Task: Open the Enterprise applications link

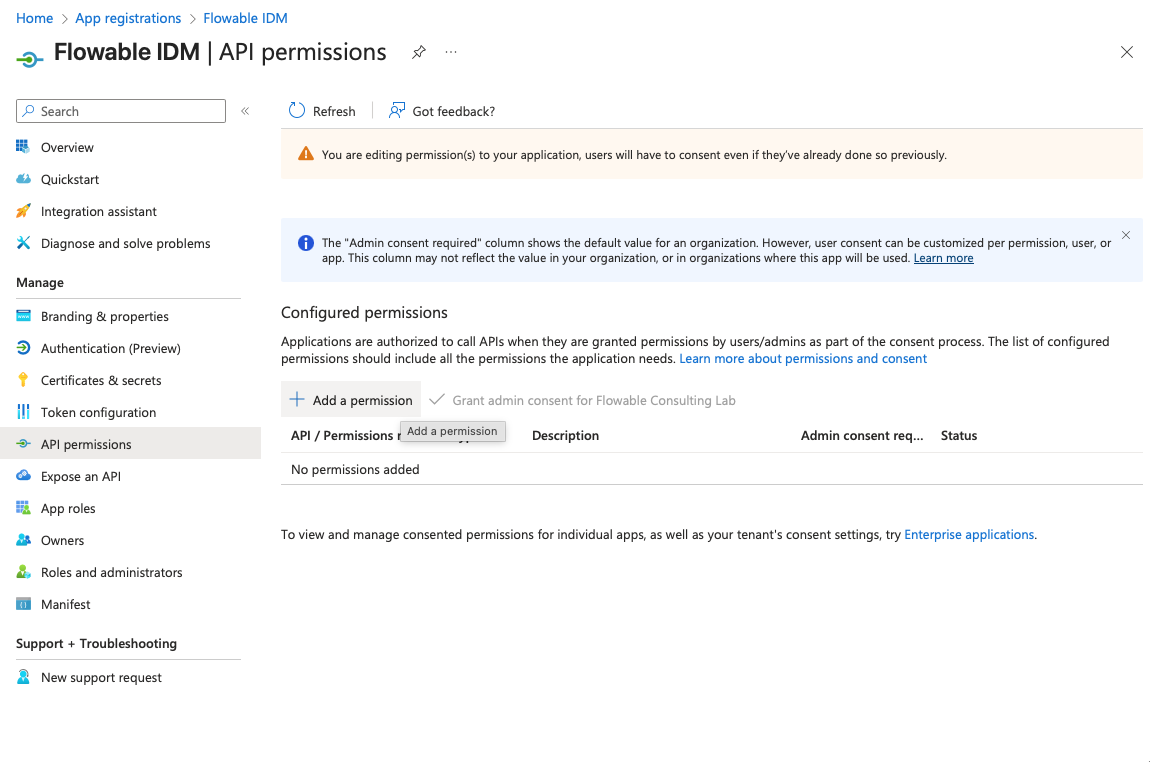Action: (x=968, y=535)
